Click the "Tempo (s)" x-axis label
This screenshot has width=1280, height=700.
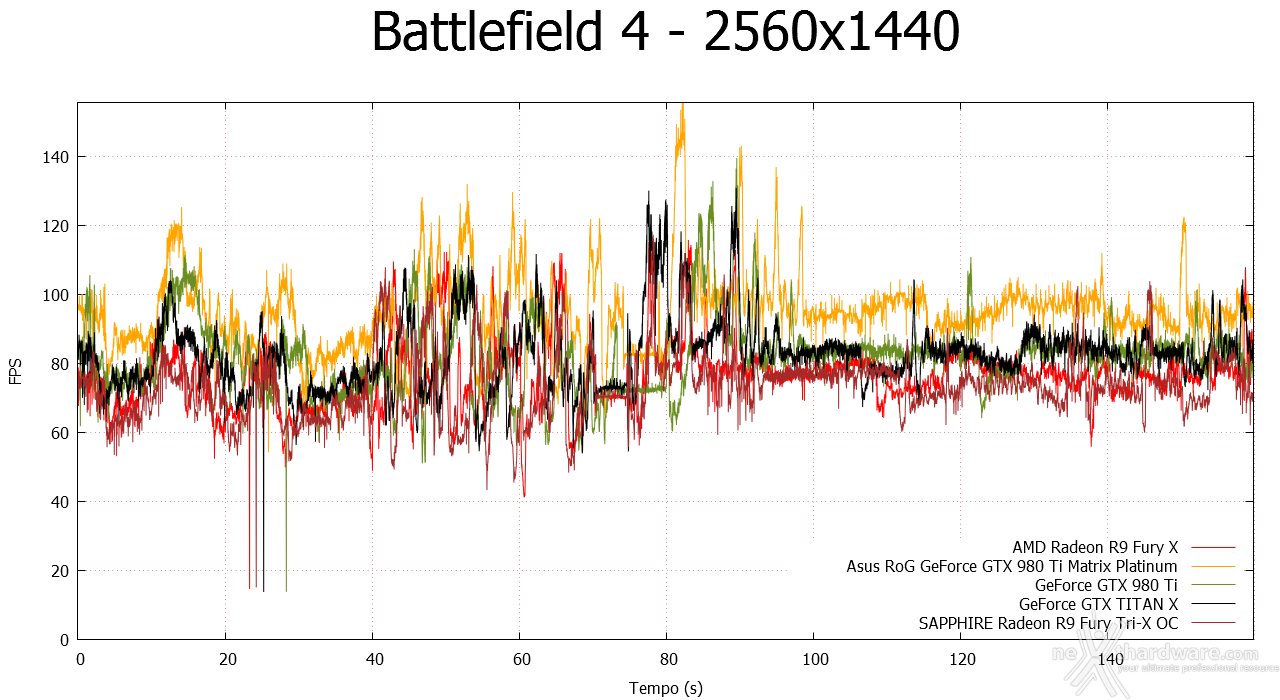coord(665,688)
